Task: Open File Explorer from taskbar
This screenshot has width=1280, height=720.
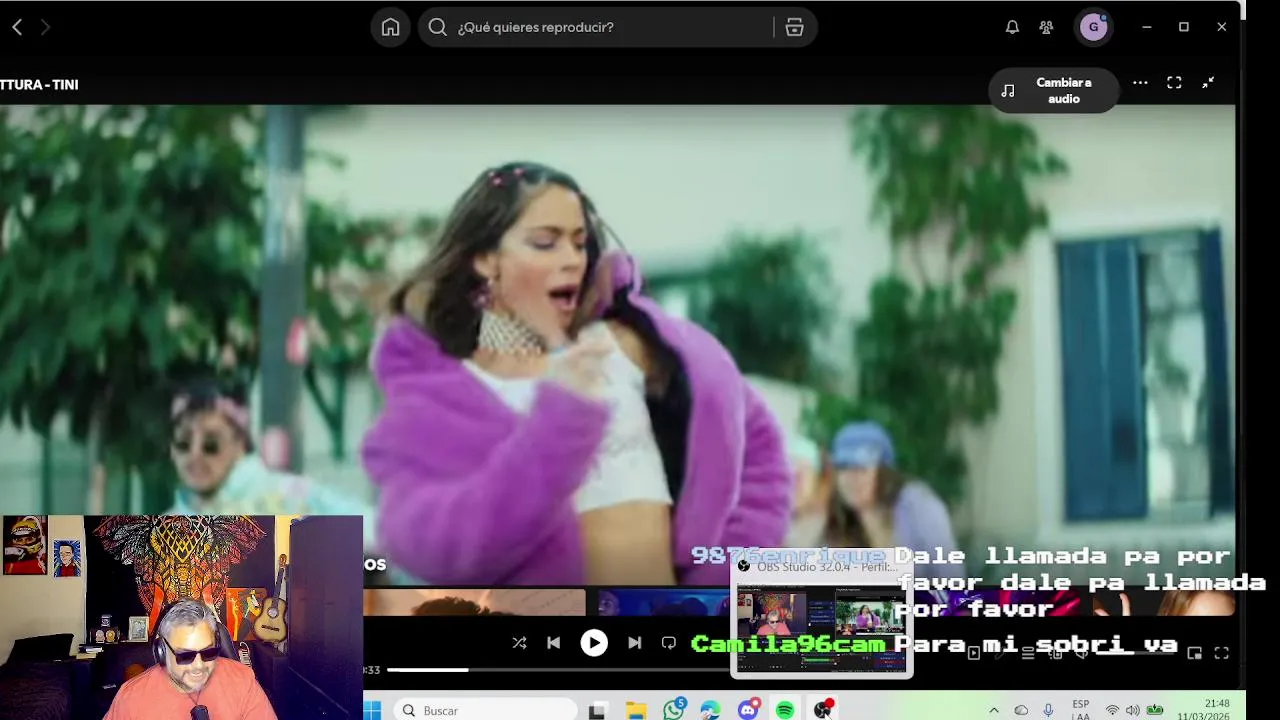Action: [636, 711]
